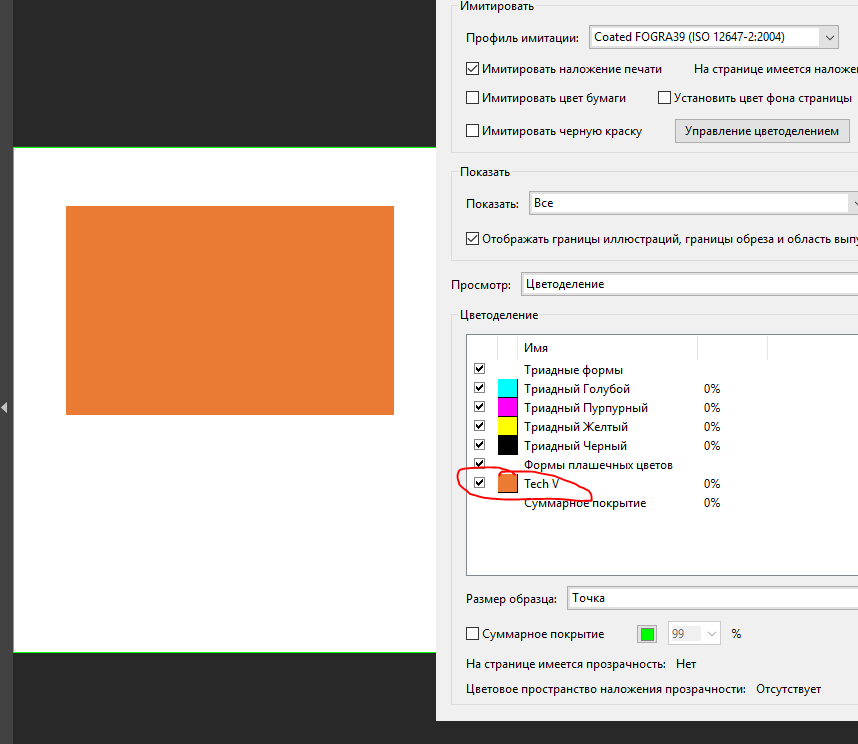The width and height of the screenshot is (858, 744).
Task: Click the magenta Триадный Пурпурный swatch
Action: pyautogui.click(x=508, y=408)
